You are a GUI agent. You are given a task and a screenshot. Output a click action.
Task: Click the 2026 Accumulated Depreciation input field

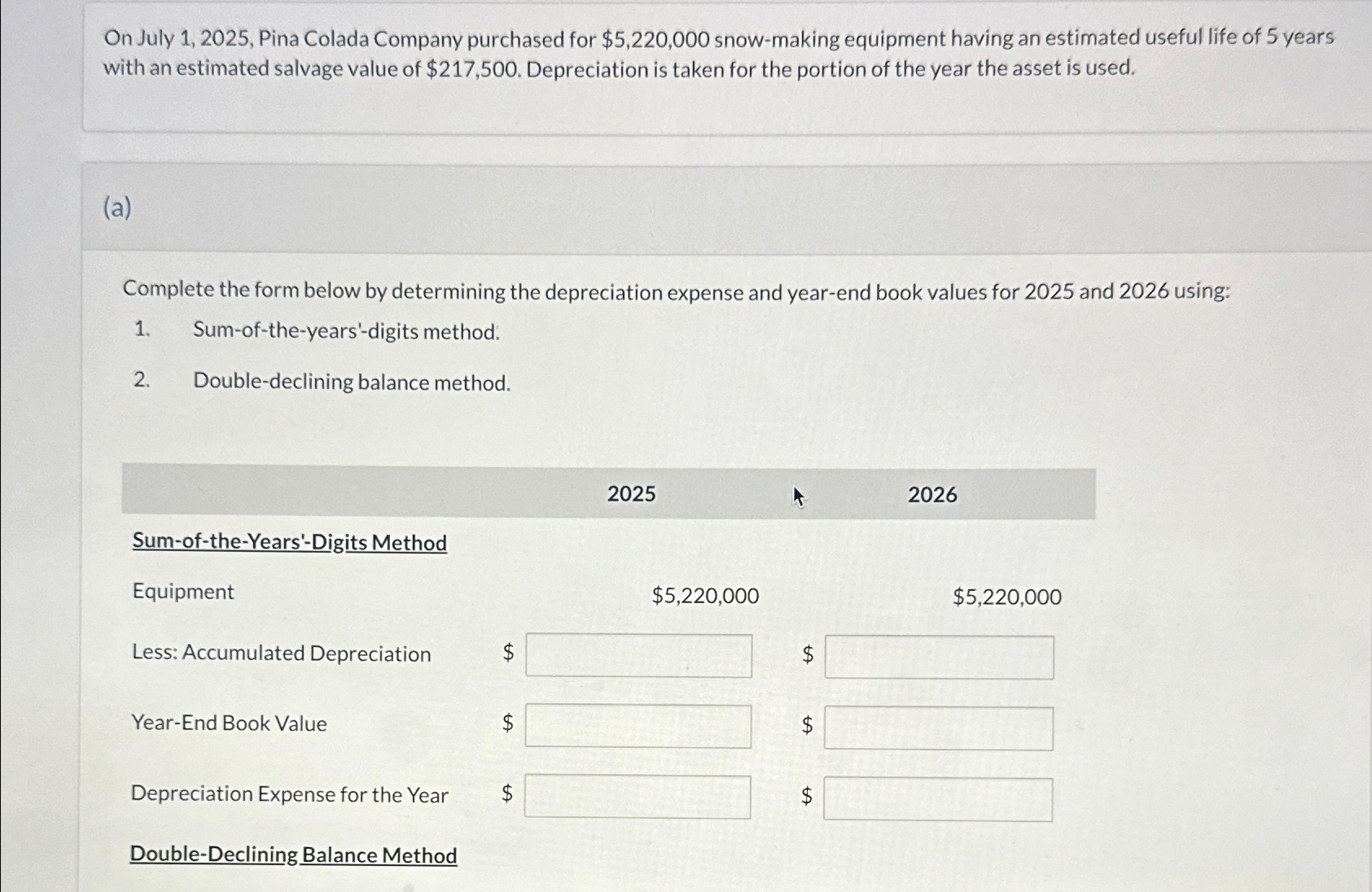click(939, 658)
